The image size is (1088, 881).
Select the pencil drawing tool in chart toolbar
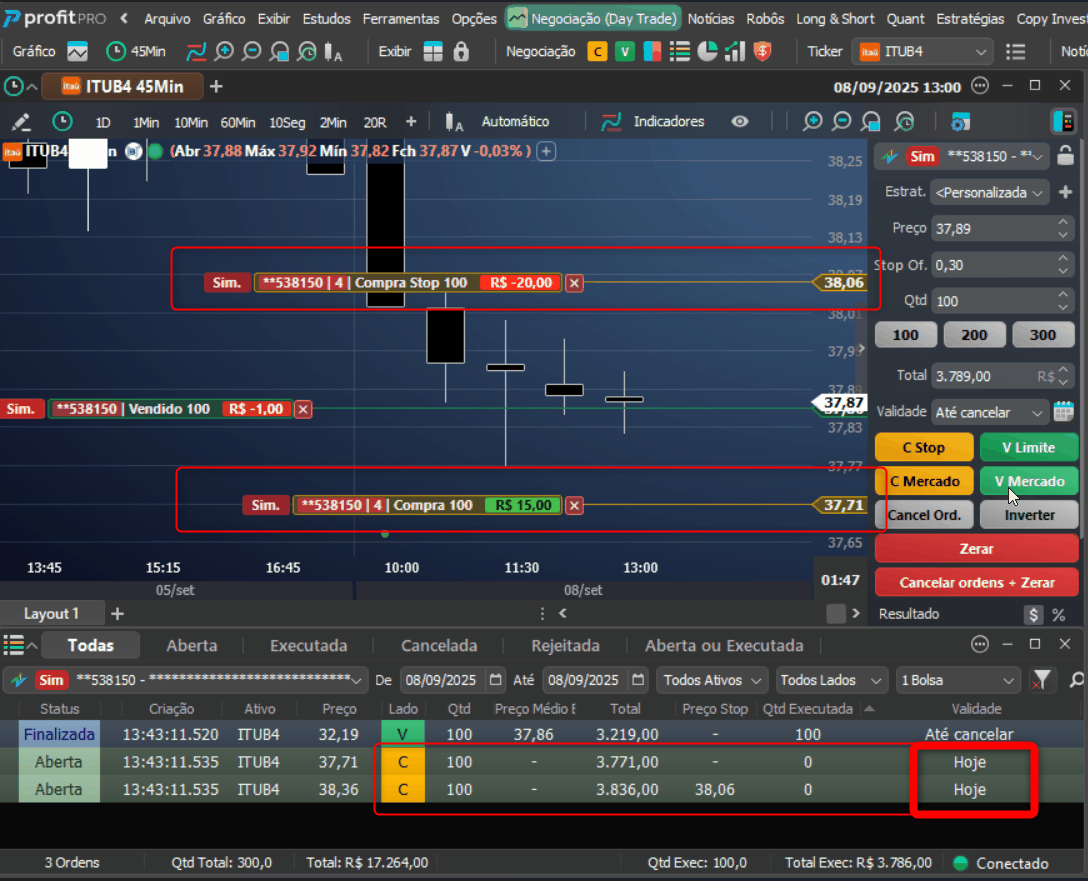(21, 122)
